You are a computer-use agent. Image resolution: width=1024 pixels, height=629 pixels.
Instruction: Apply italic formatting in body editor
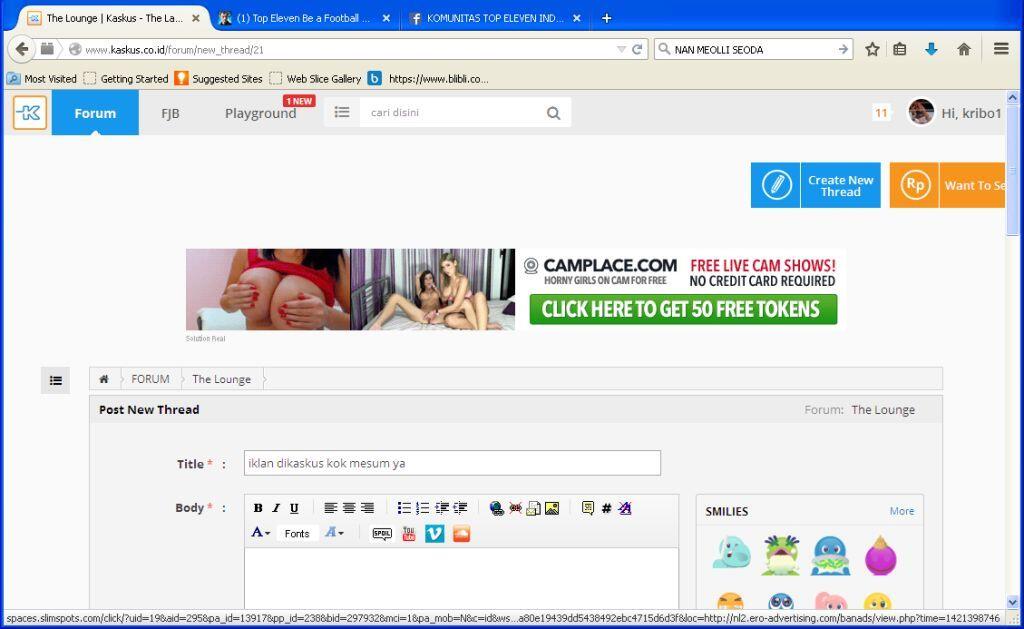[x=276, y=508]
